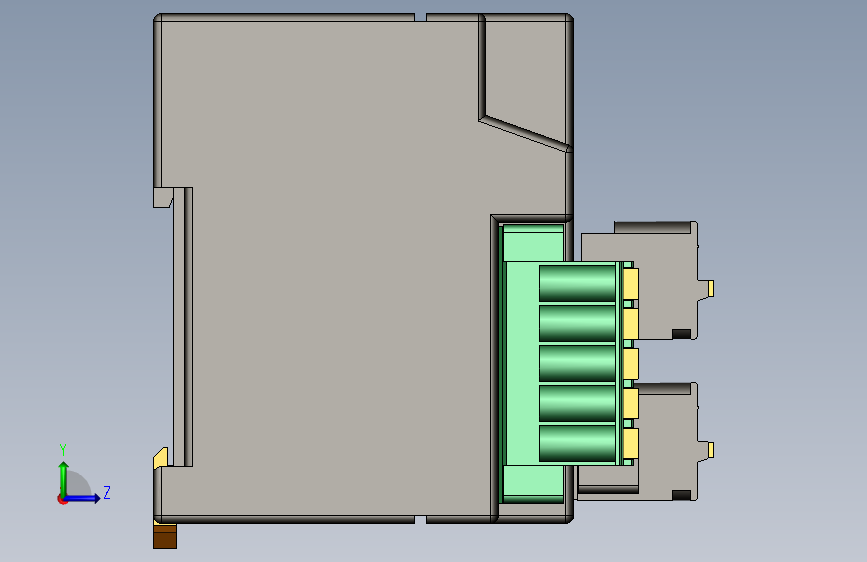Select the yellow pin on upper plug module
Screen dimensions: 867x562
tap(711, 288)
